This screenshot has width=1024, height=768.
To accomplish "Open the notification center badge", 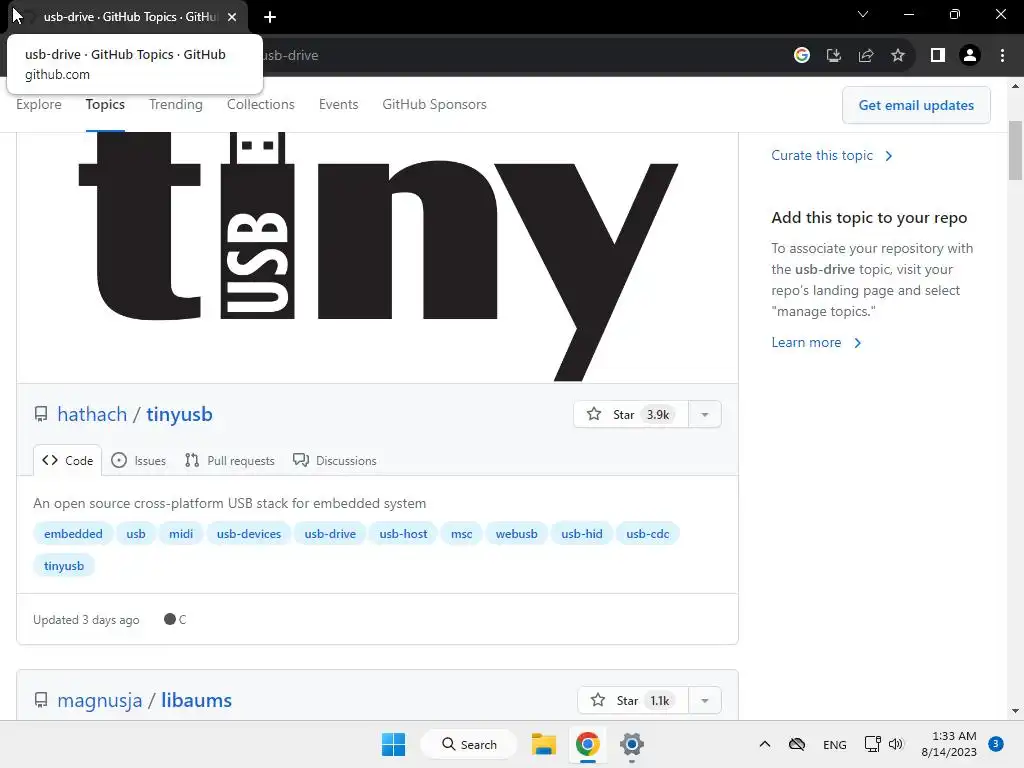I will [x=996, y=744].
